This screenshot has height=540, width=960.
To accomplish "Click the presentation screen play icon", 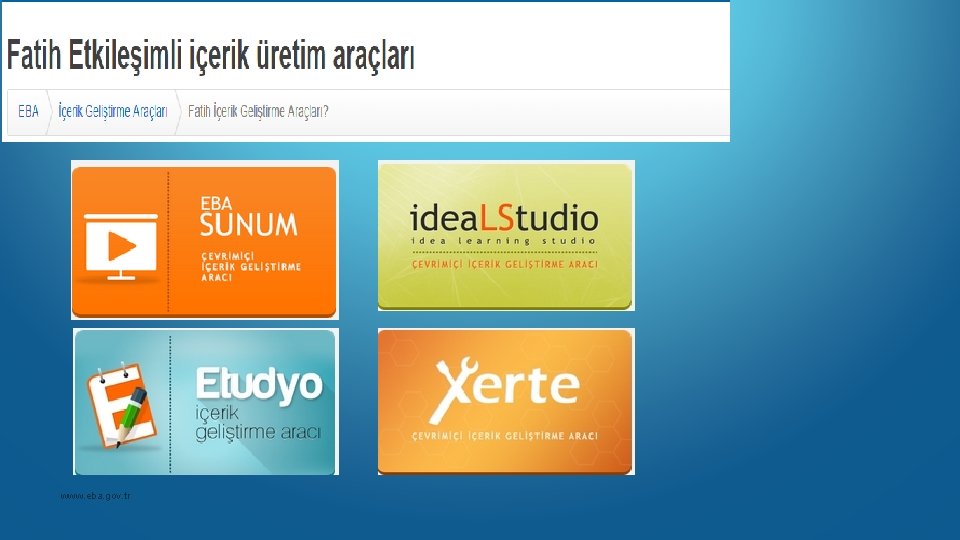I will [x=121, y=247].
